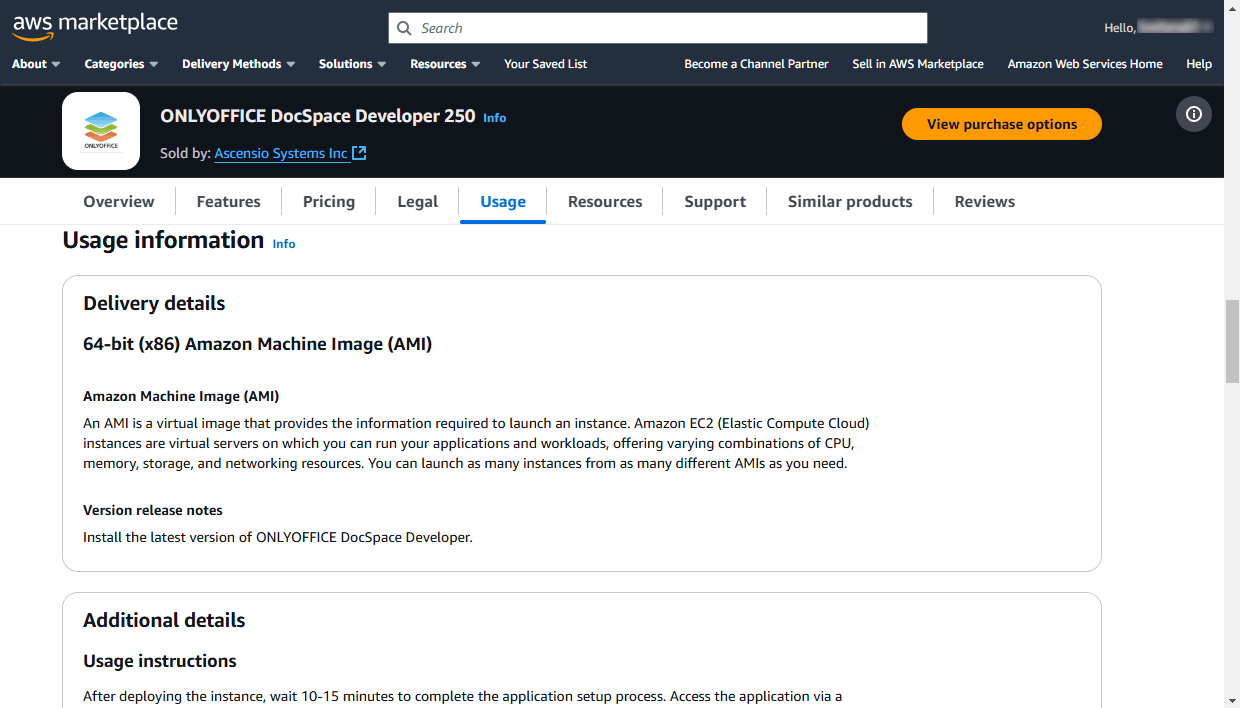
Task: Click Info beside Usage information heading
Action: pyautogui.click(x=284, y=244)
